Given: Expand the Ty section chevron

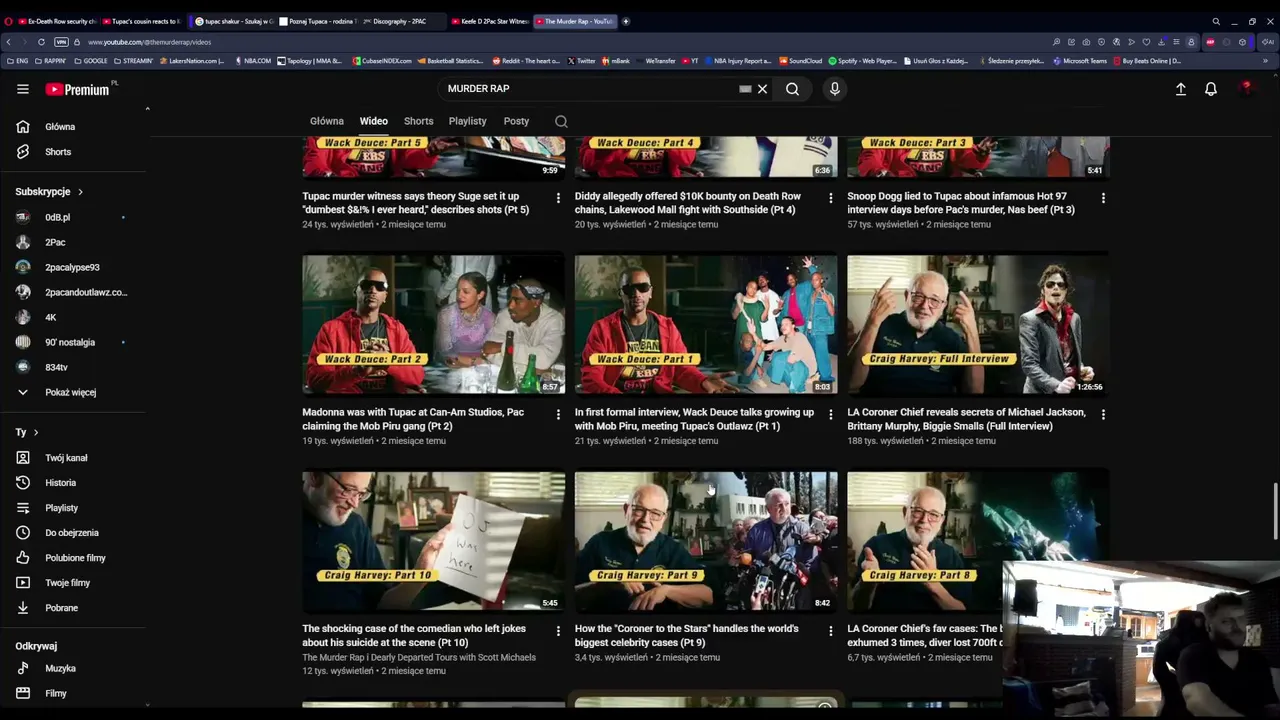Looking at the screenshot, I should coord(36,433).
